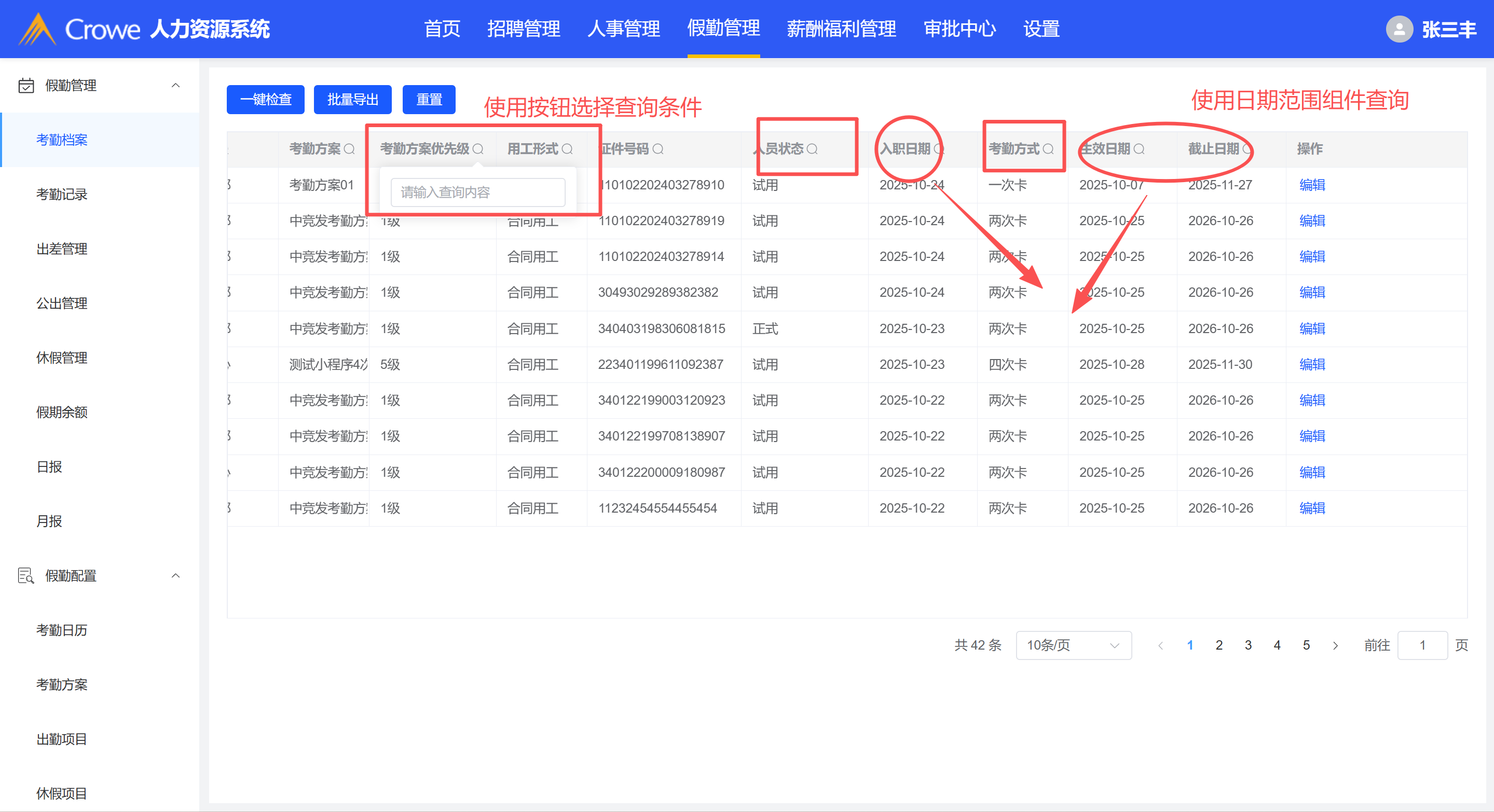Click the 请输入查询内容 search field
The width and height of the screenshot is (1494, 812).
(x=478, y=192)
